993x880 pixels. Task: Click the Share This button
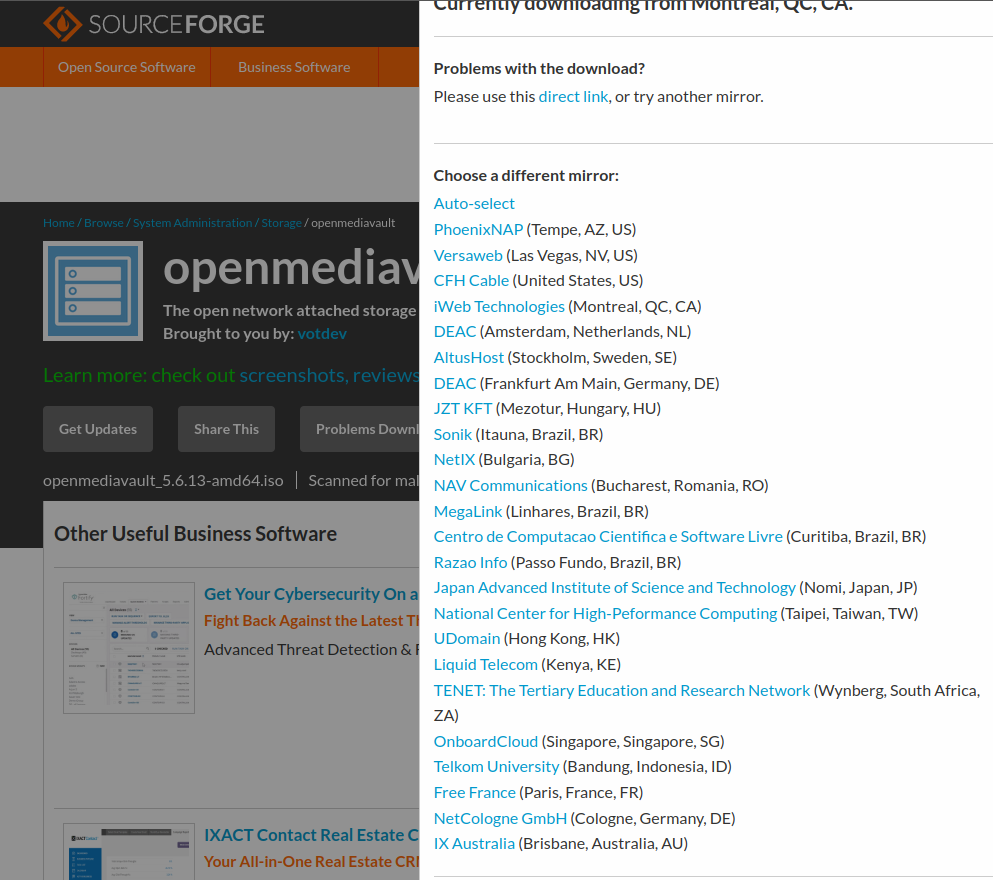(x=226, y=428)
